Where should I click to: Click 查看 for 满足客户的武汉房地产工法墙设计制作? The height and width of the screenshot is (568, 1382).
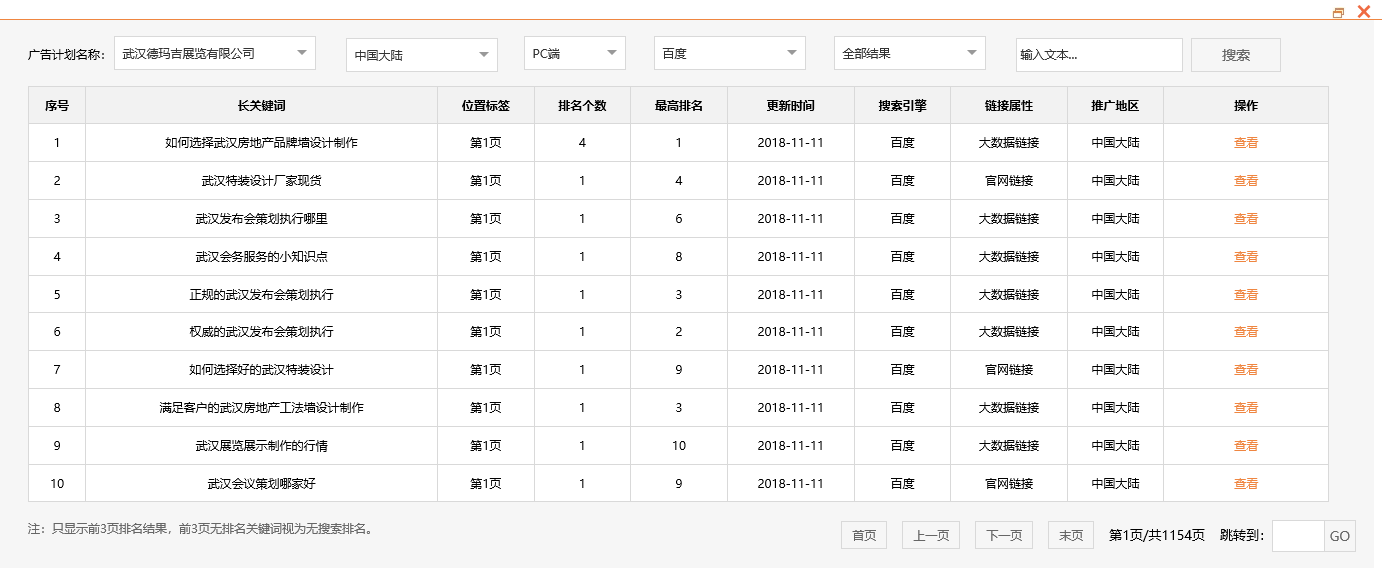1246,408
